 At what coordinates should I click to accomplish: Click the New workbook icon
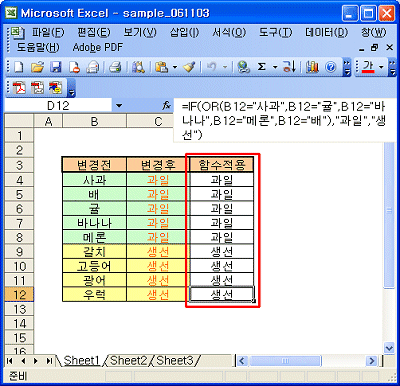coord(19,67)
